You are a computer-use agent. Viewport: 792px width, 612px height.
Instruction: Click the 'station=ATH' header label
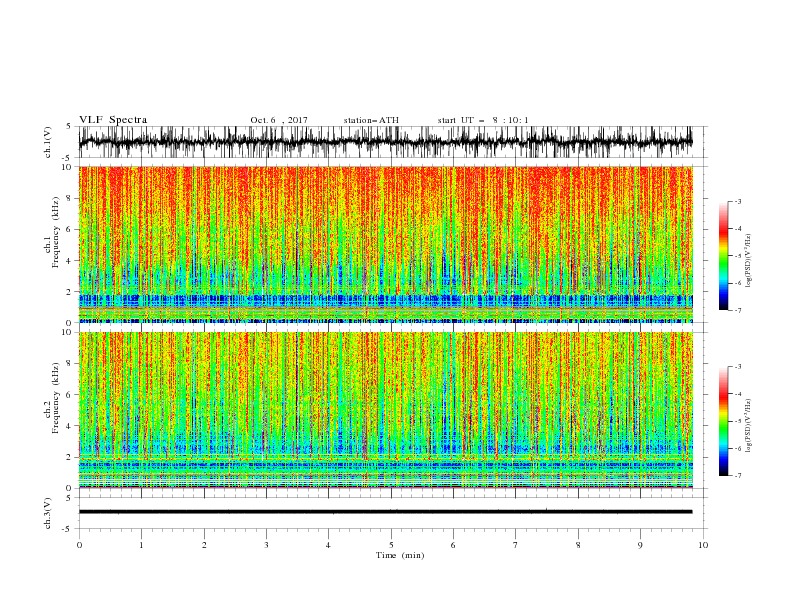371,120
